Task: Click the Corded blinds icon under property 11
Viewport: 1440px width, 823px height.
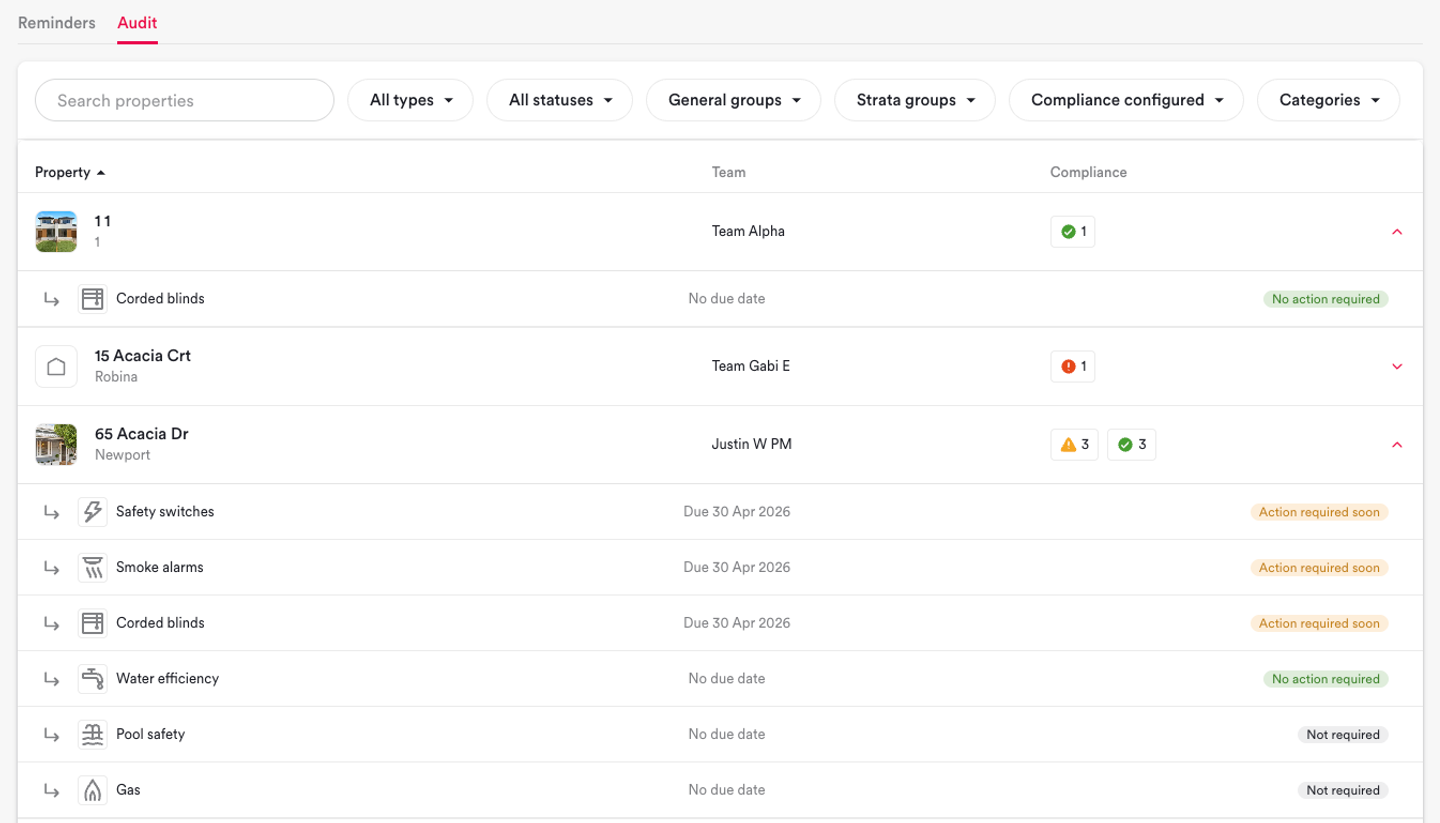Action: 92,299
